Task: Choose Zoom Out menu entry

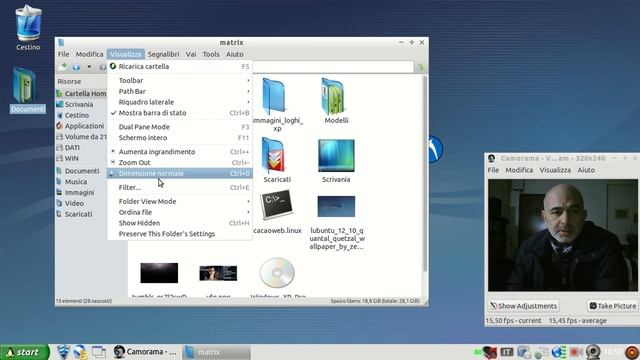Action: (x=180, y=162)
